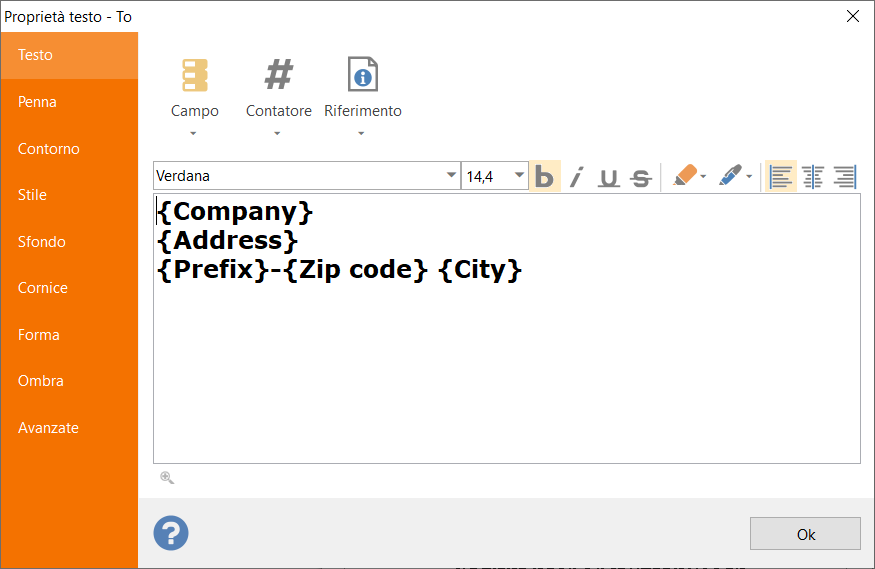Toggle italic formatting

(x=576, y=177)
